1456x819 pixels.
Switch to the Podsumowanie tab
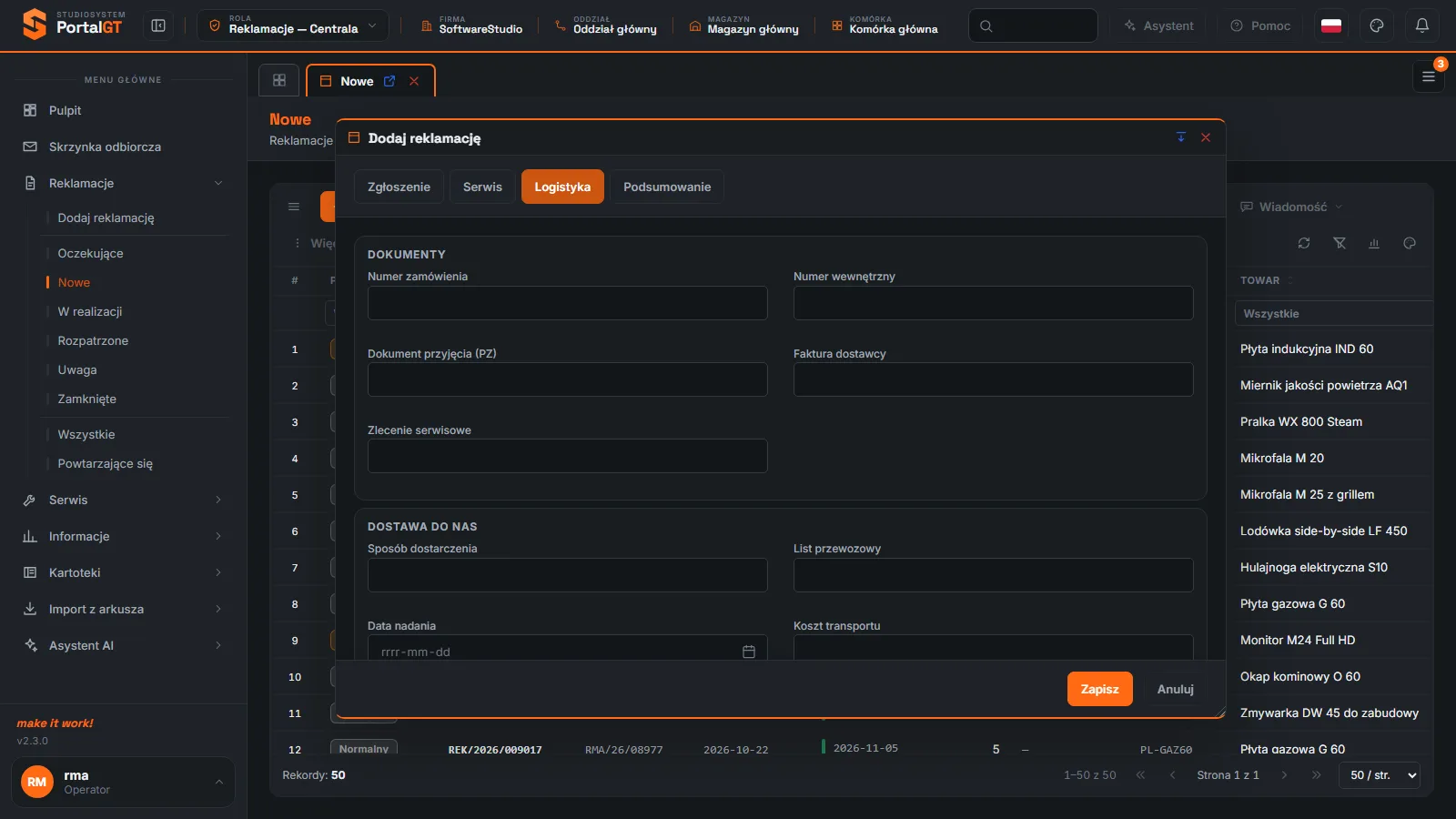[x=667, y=187]
